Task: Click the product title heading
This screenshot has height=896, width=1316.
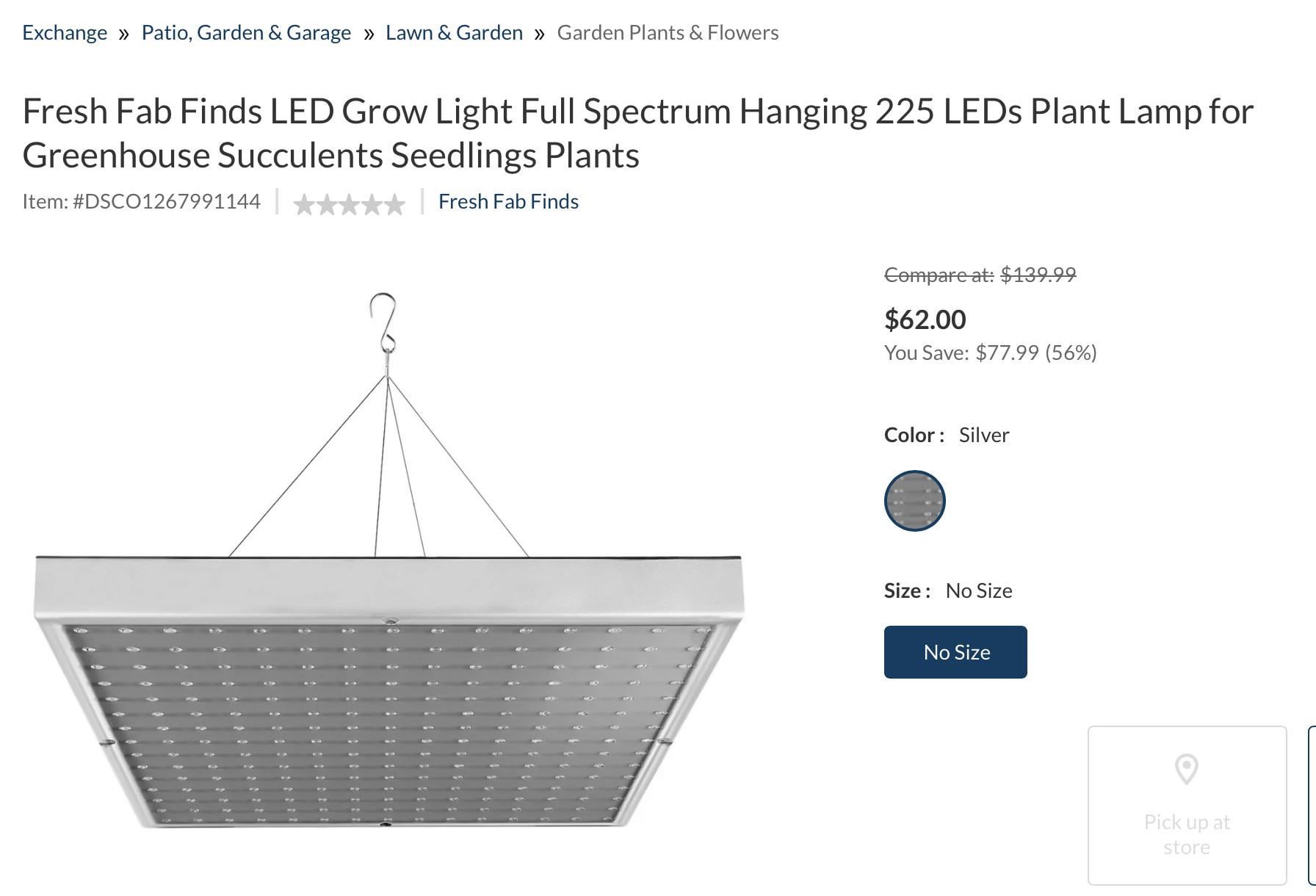Action: [x=637, y=133]
